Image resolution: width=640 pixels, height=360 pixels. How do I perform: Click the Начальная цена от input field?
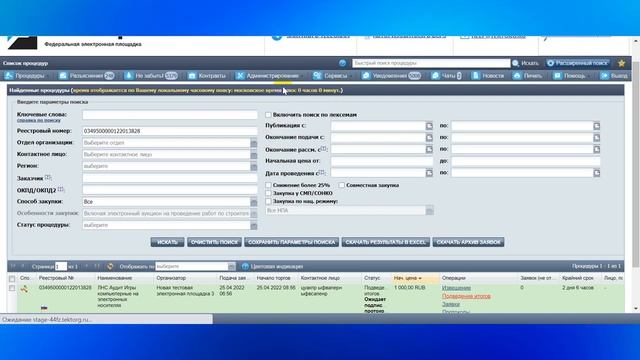point(382,162)
